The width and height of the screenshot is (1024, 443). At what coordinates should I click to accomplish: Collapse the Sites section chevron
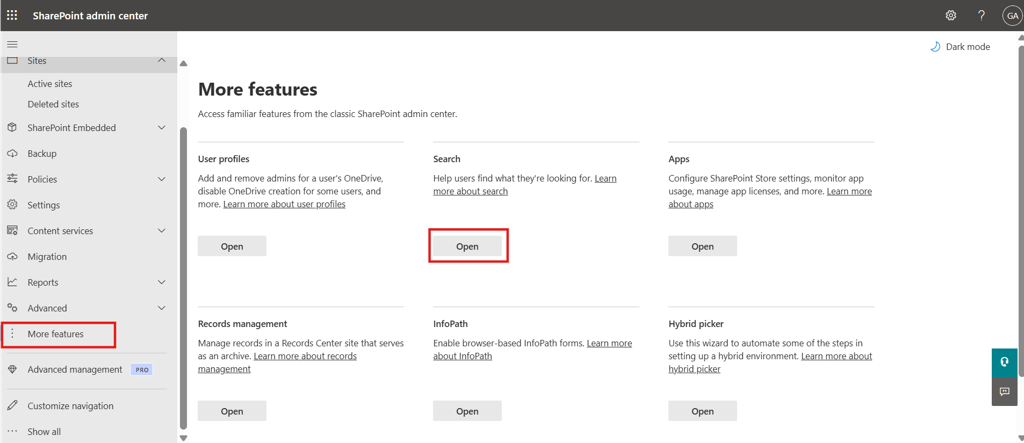[x=162, y=60]
